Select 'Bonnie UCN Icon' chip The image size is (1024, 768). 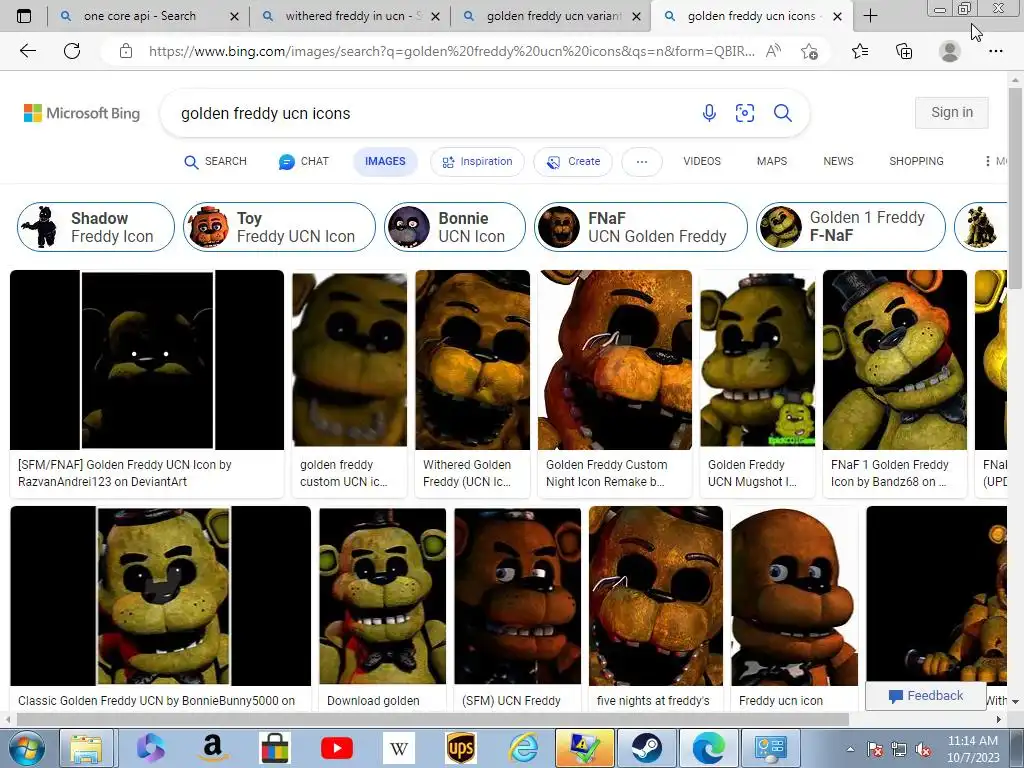pyautogui.click(x=455, y=227)
